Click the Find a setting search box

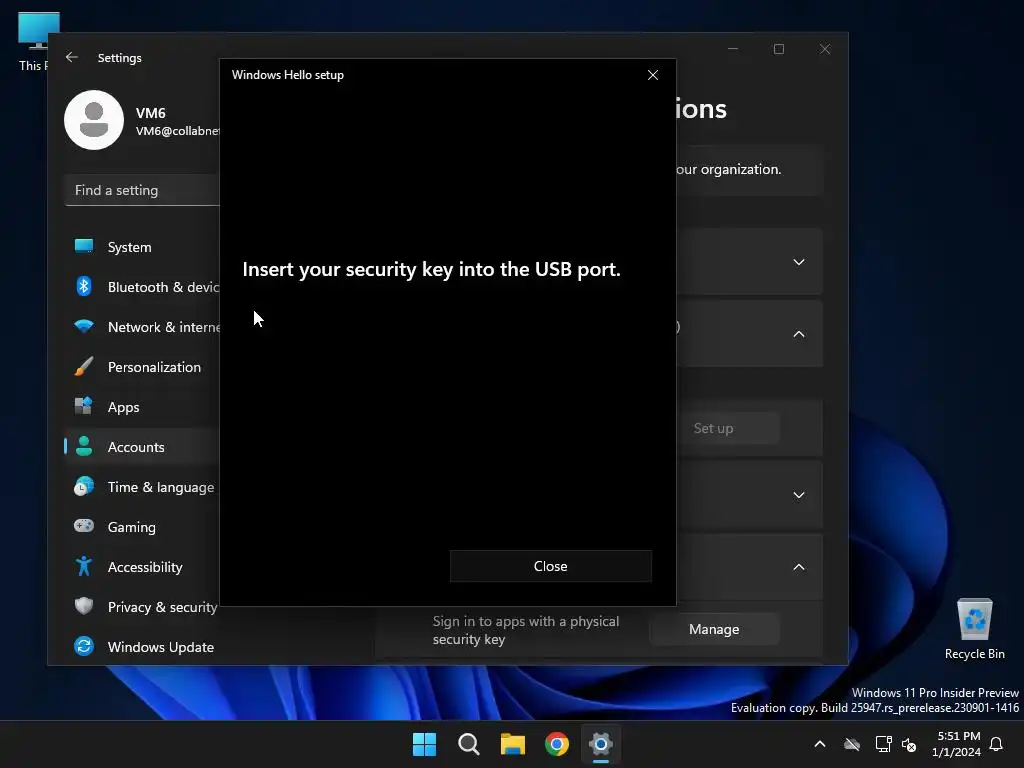click(142, 190)
